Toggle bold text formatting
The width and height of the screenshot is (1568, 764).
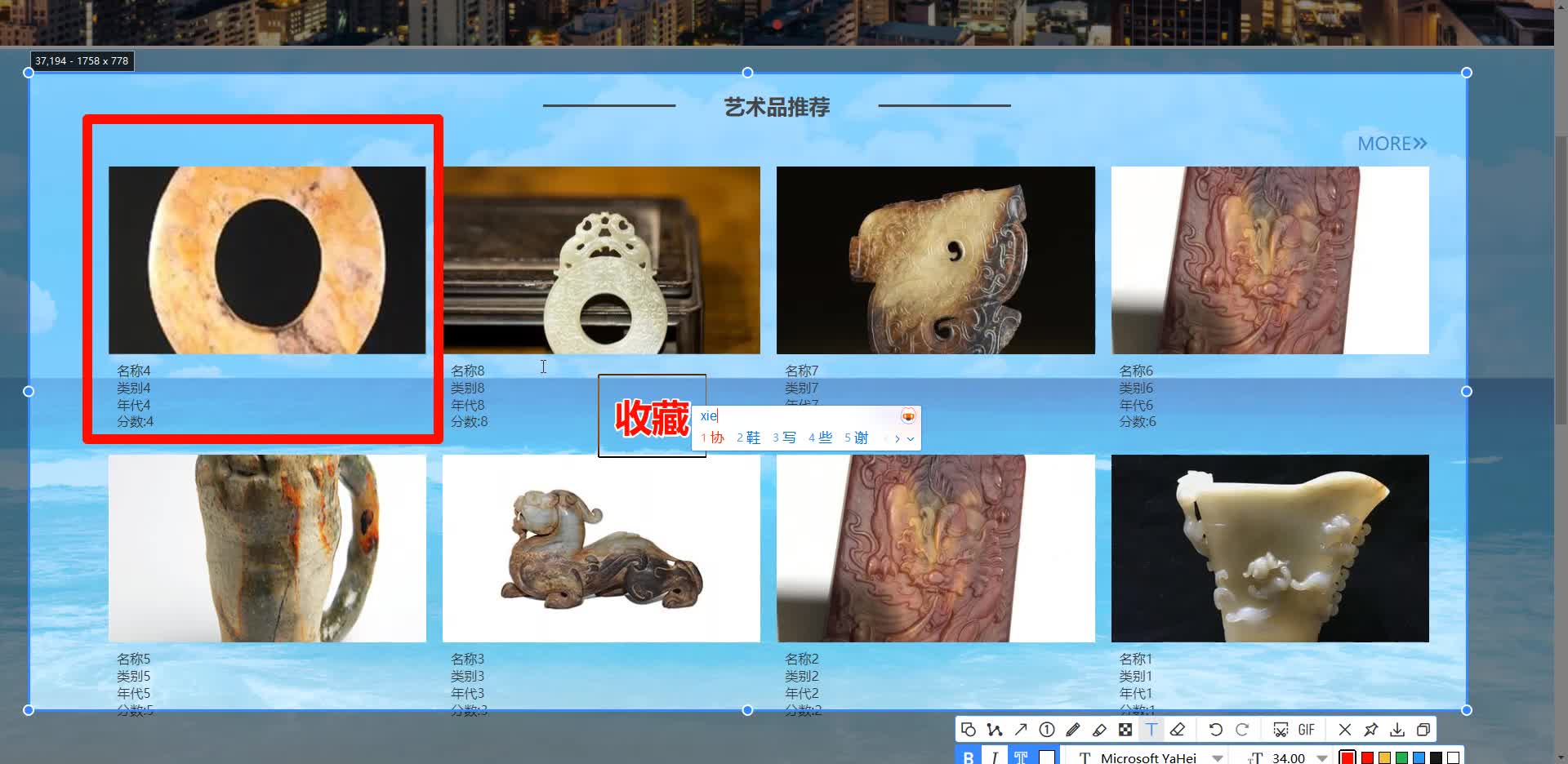click(969, 757)
